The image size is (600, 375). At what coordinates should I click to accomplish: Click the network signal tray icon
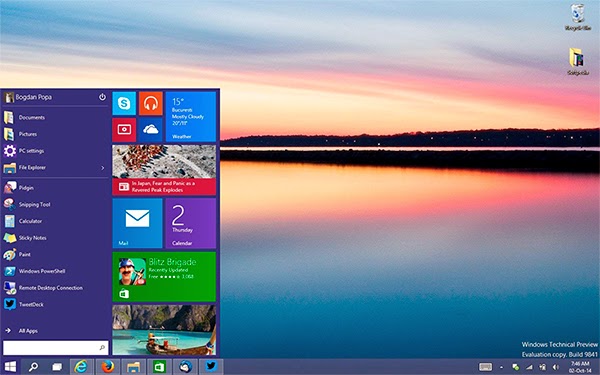(x=529, y=367)
